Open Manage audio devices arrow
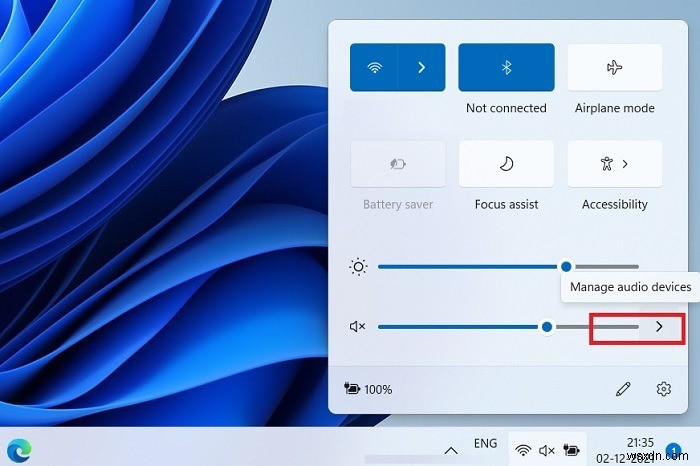 (659, 327)
